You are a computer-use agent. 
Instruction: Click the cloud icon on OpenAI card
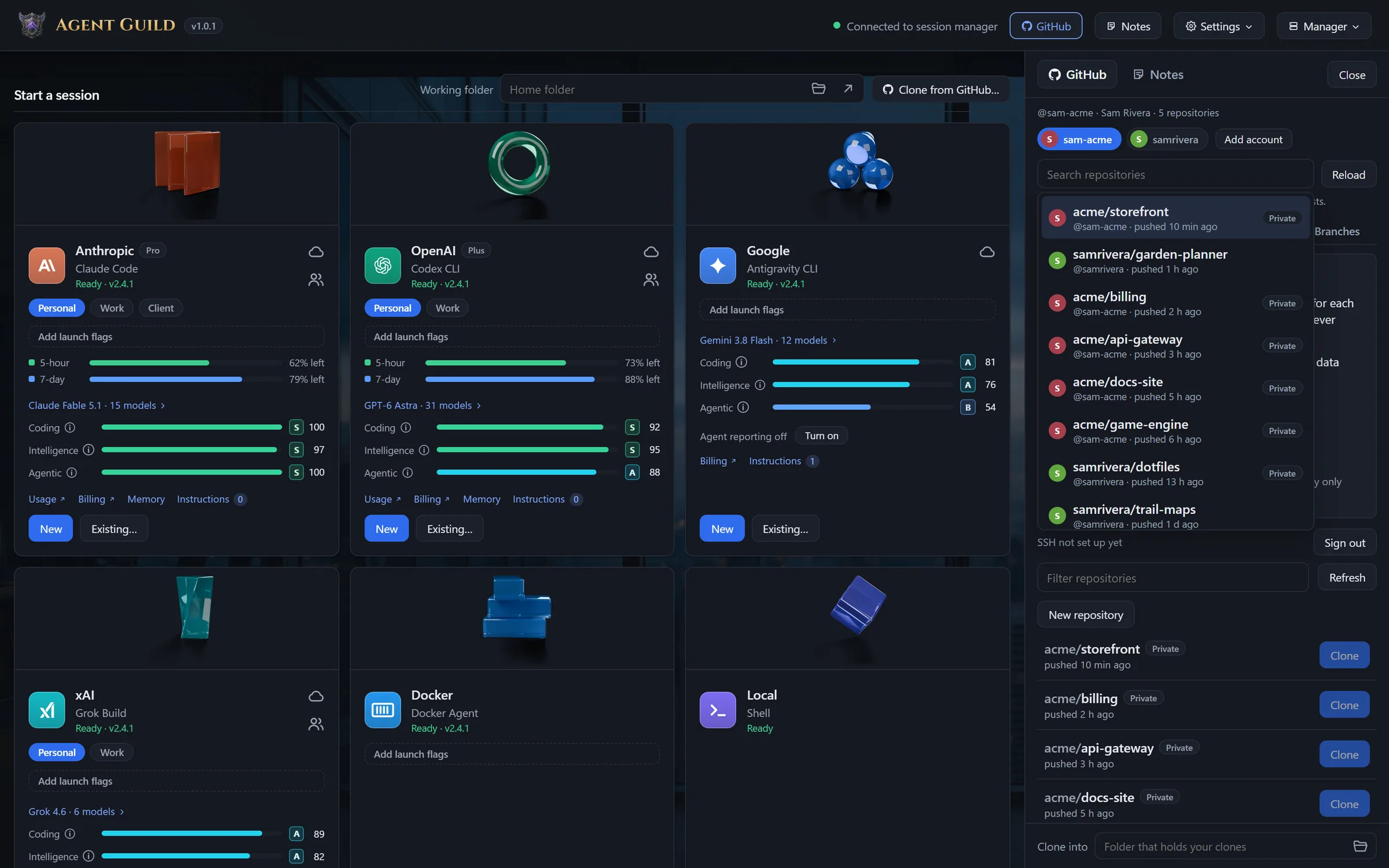pos(651,252)
